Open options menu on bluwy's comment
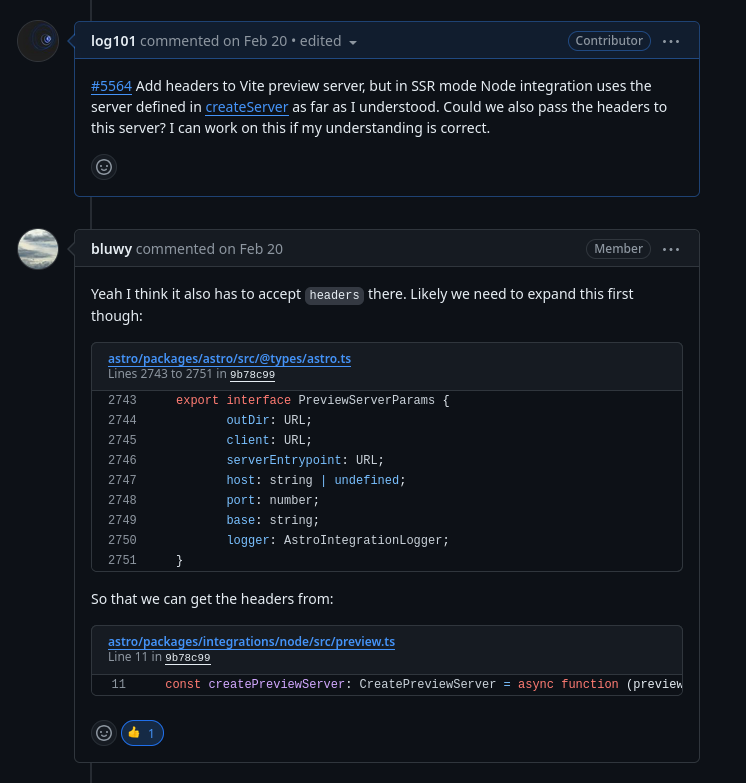This screenshot has width=746, height=783. (x=671, y=249)
